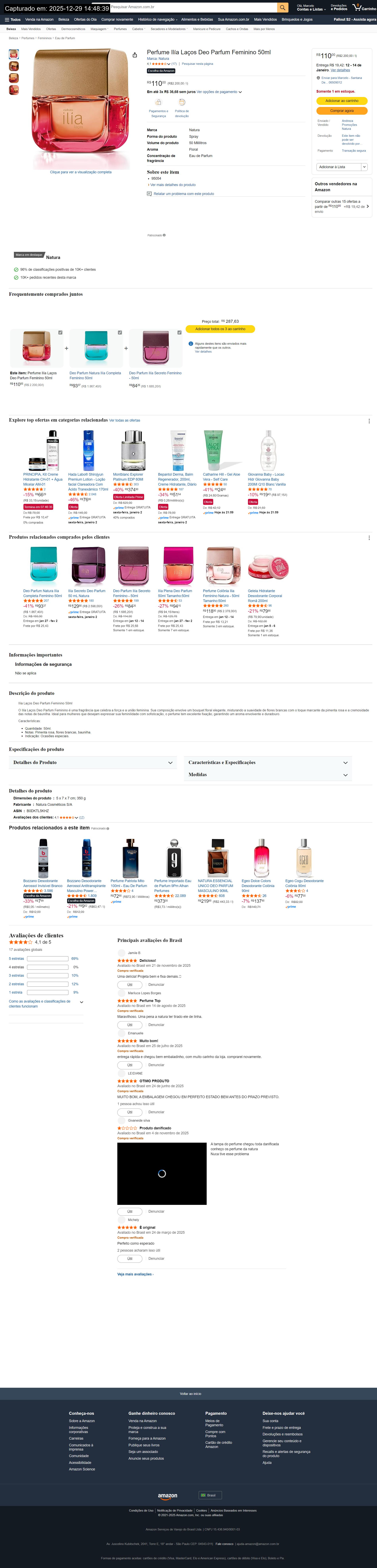
Task: Select the second product thumbnail image
Action: [x=13, y=66]
